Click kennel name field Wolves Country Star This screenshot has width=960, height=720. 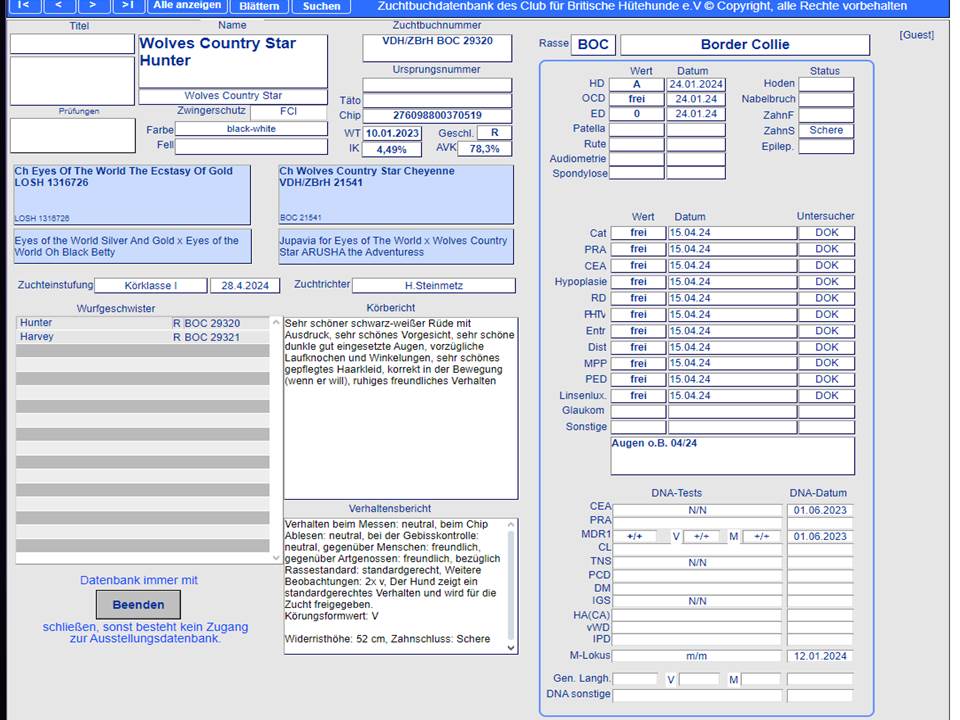point(233,96)
